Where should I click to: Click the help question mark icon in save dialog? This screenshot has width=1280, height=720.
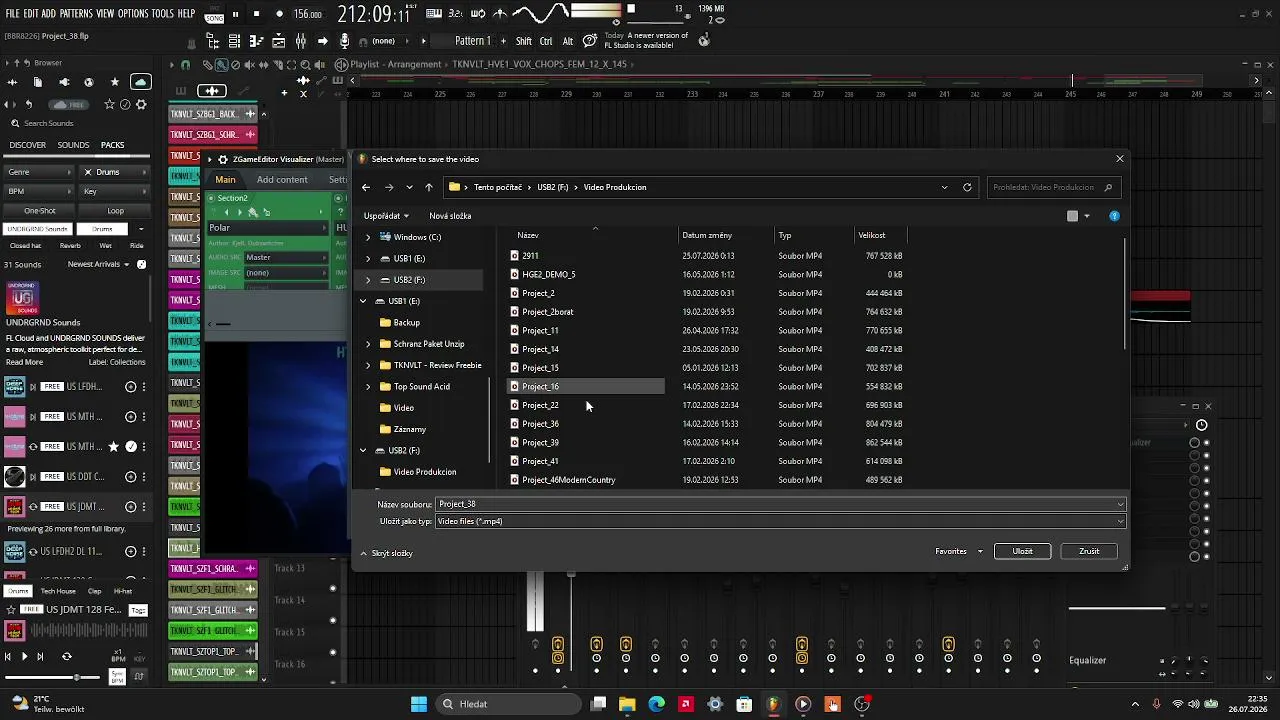point(1114,216)
